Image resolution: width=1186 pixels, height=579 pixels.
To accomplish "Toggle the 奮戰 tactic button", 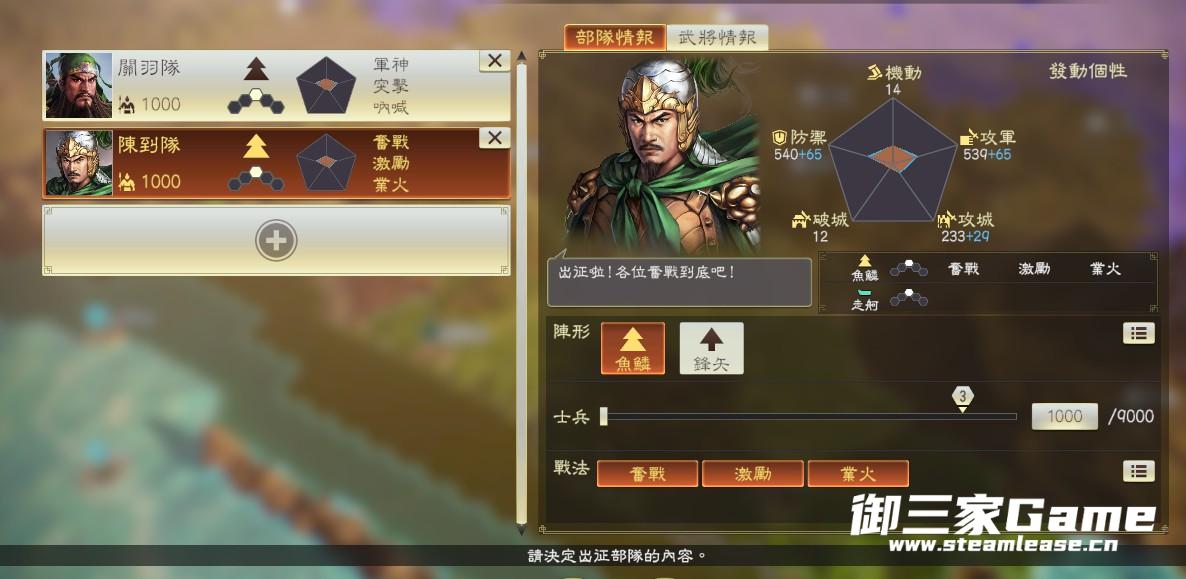I will [x=647, y=474].
